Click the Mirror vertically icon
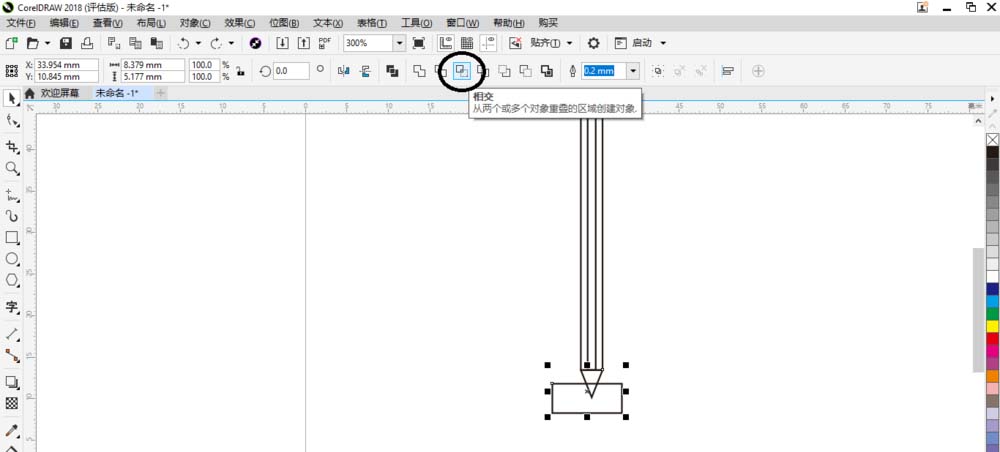 click(x=365, y=71)
